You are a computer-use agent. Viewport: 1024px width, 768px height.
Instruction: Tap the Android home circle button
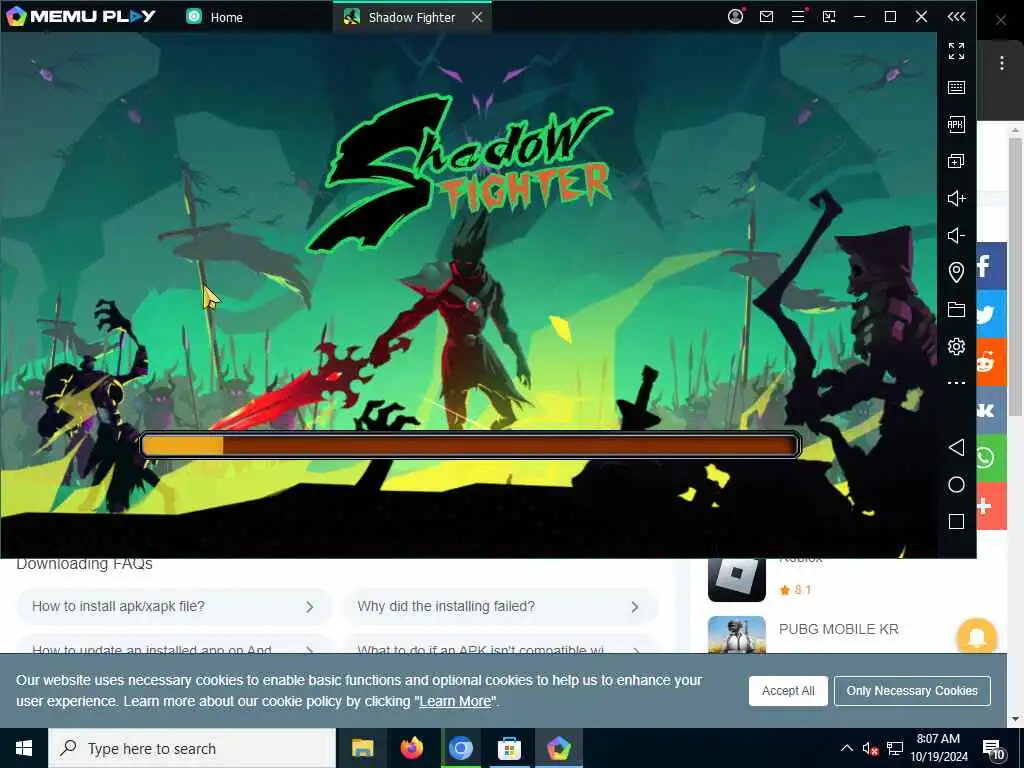[x=956, y=485]
